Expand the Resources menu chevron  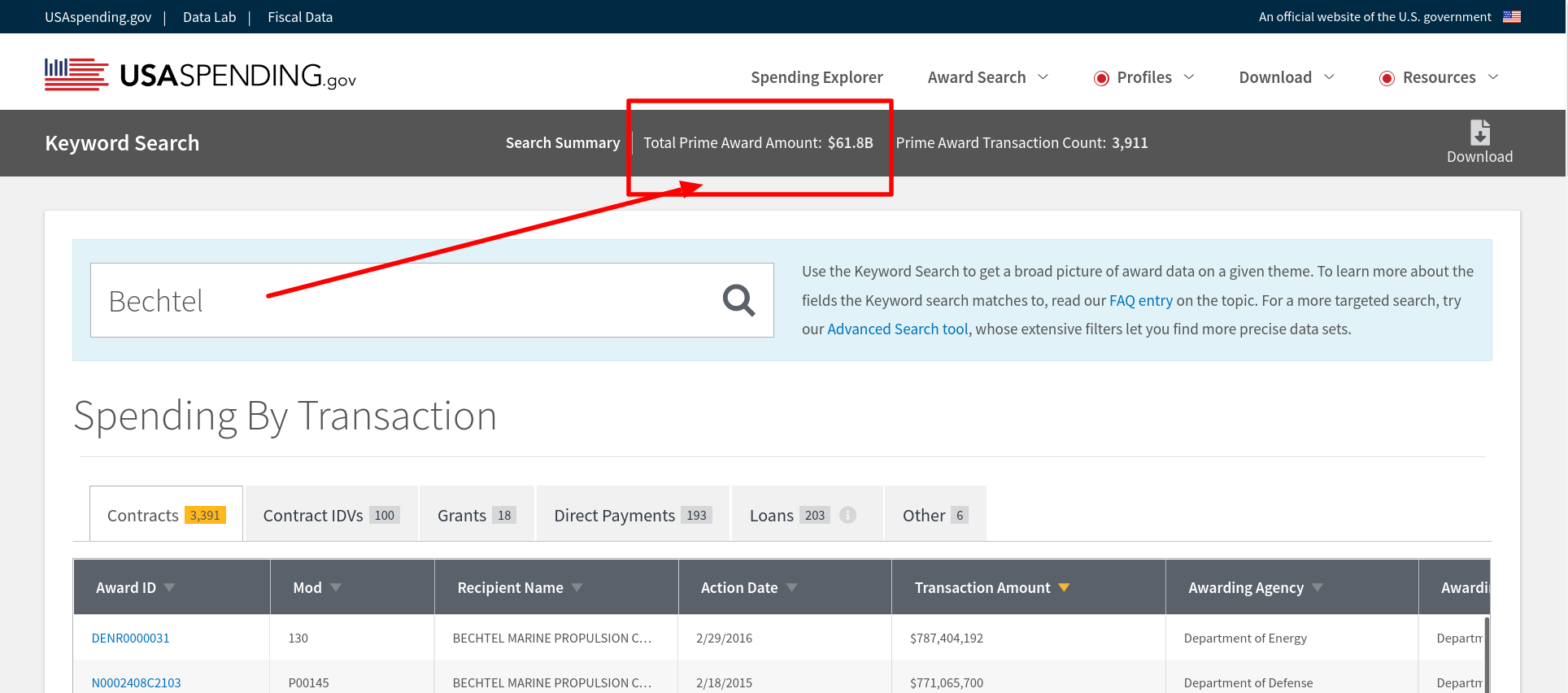[x=1492, y=76]
